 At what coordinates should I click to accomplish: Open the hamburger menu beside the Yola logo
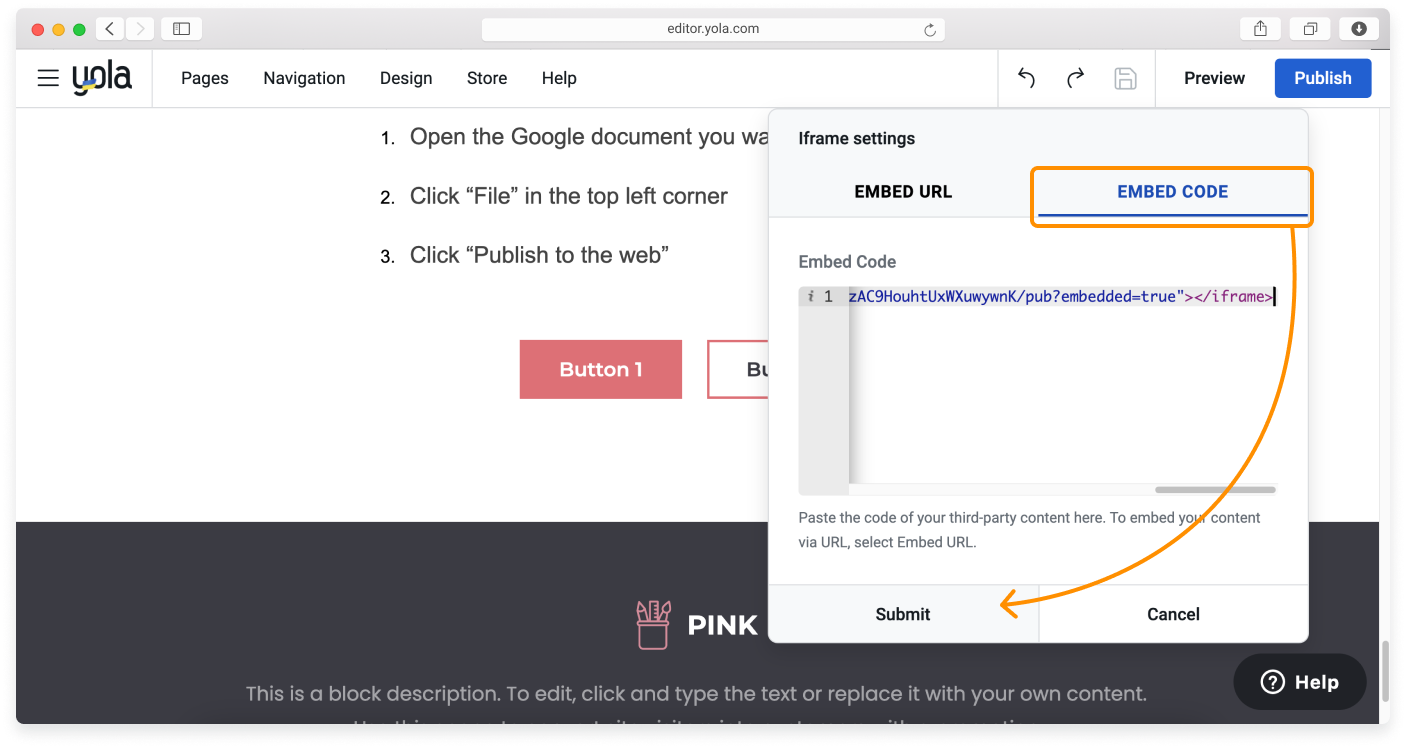pyautogui.click(x=47, y=78)
